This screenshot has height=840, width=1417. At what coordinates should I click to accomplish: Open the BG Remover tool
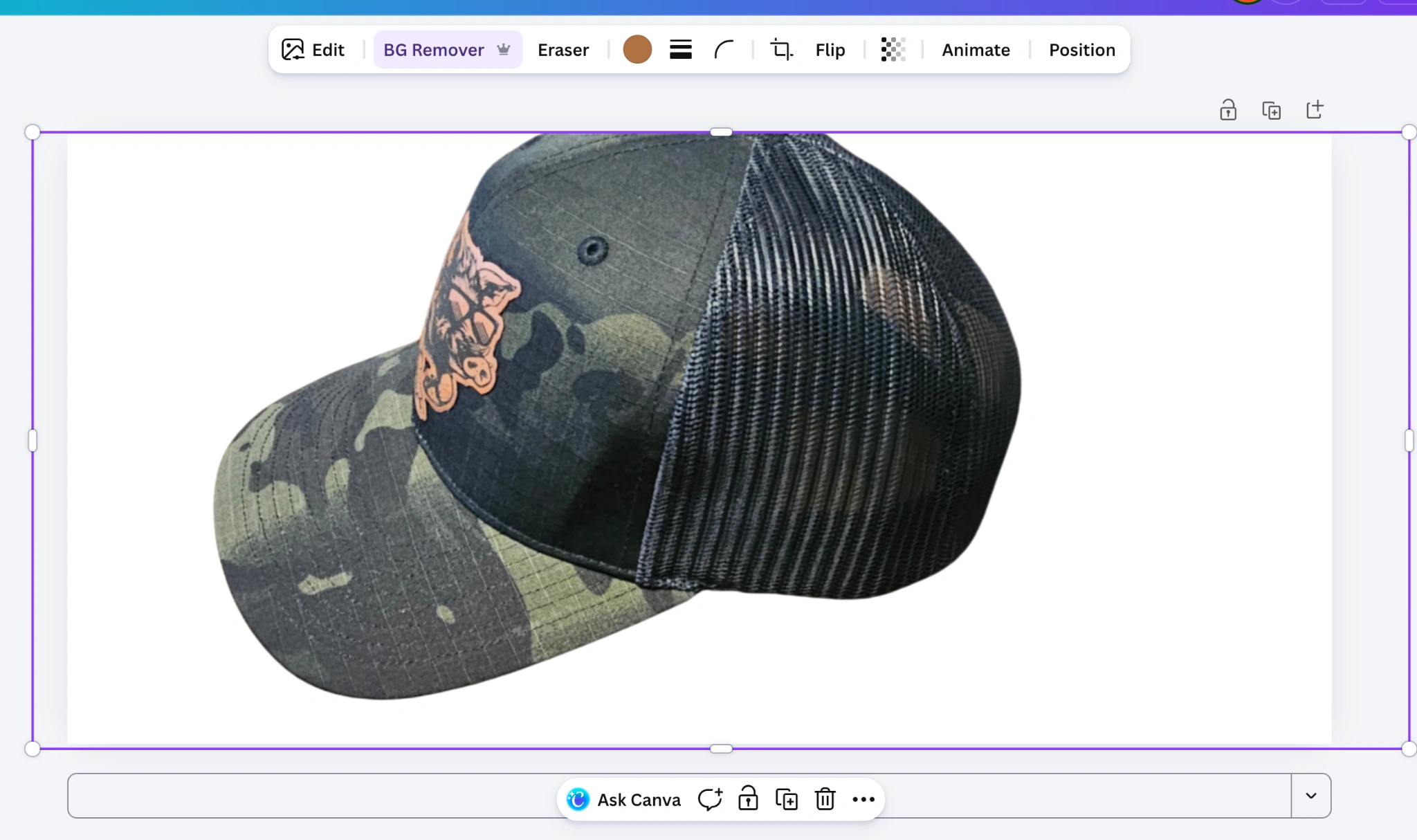(446, 50)
